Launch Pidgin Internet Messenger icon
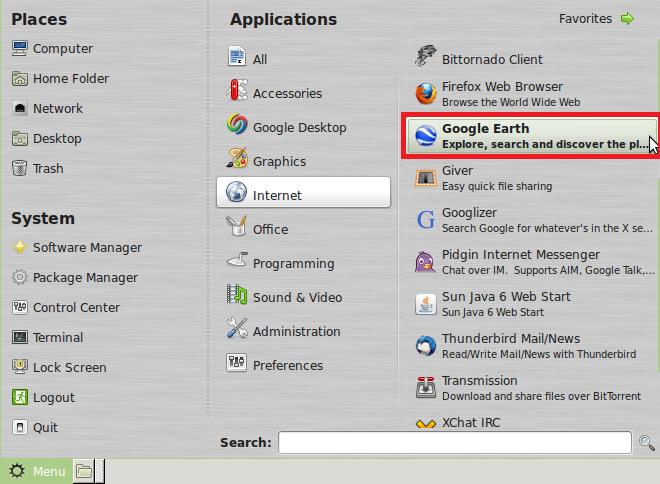Image resolution: width=660 pixels, height=484 pixels. (426, 262)
